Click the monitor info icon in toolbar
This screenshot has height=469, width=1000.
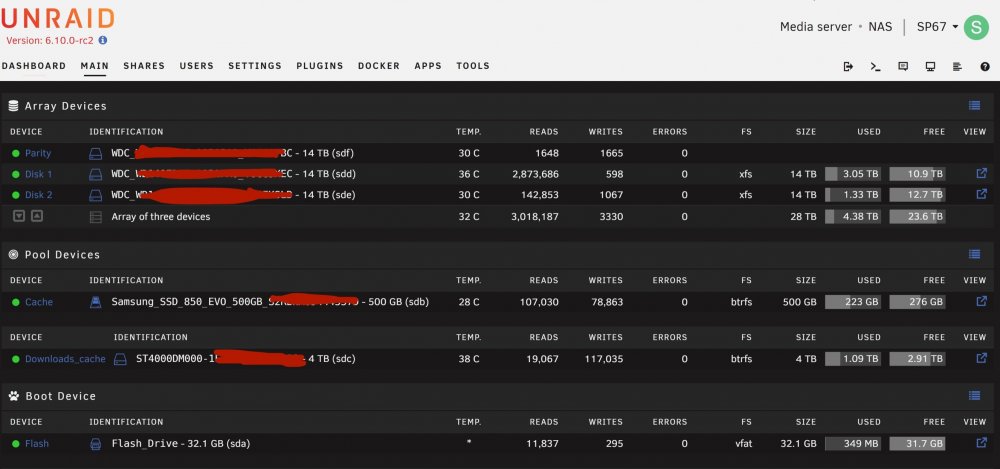930,66
